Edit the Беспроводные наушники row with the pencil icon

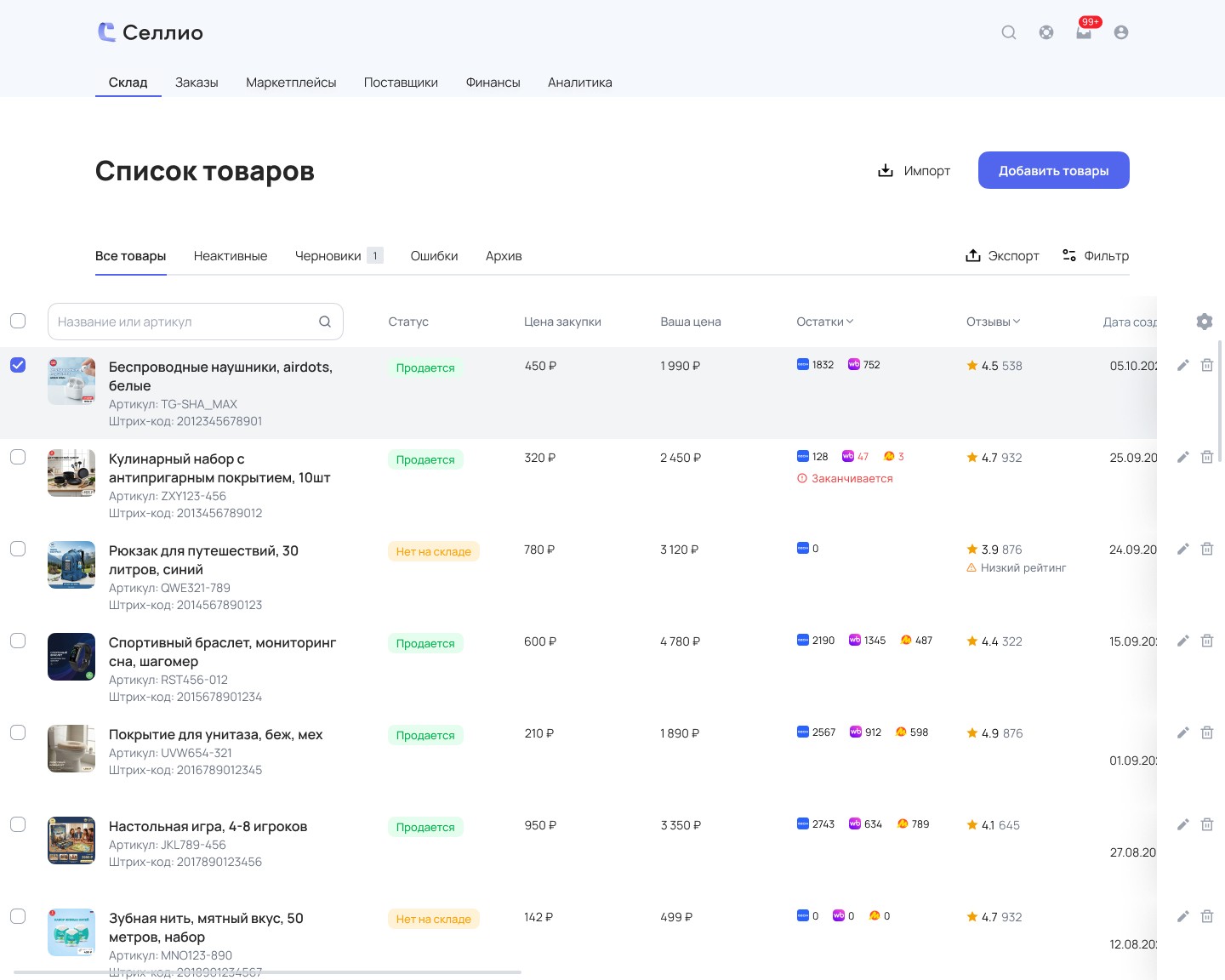tap(1182, 365)
